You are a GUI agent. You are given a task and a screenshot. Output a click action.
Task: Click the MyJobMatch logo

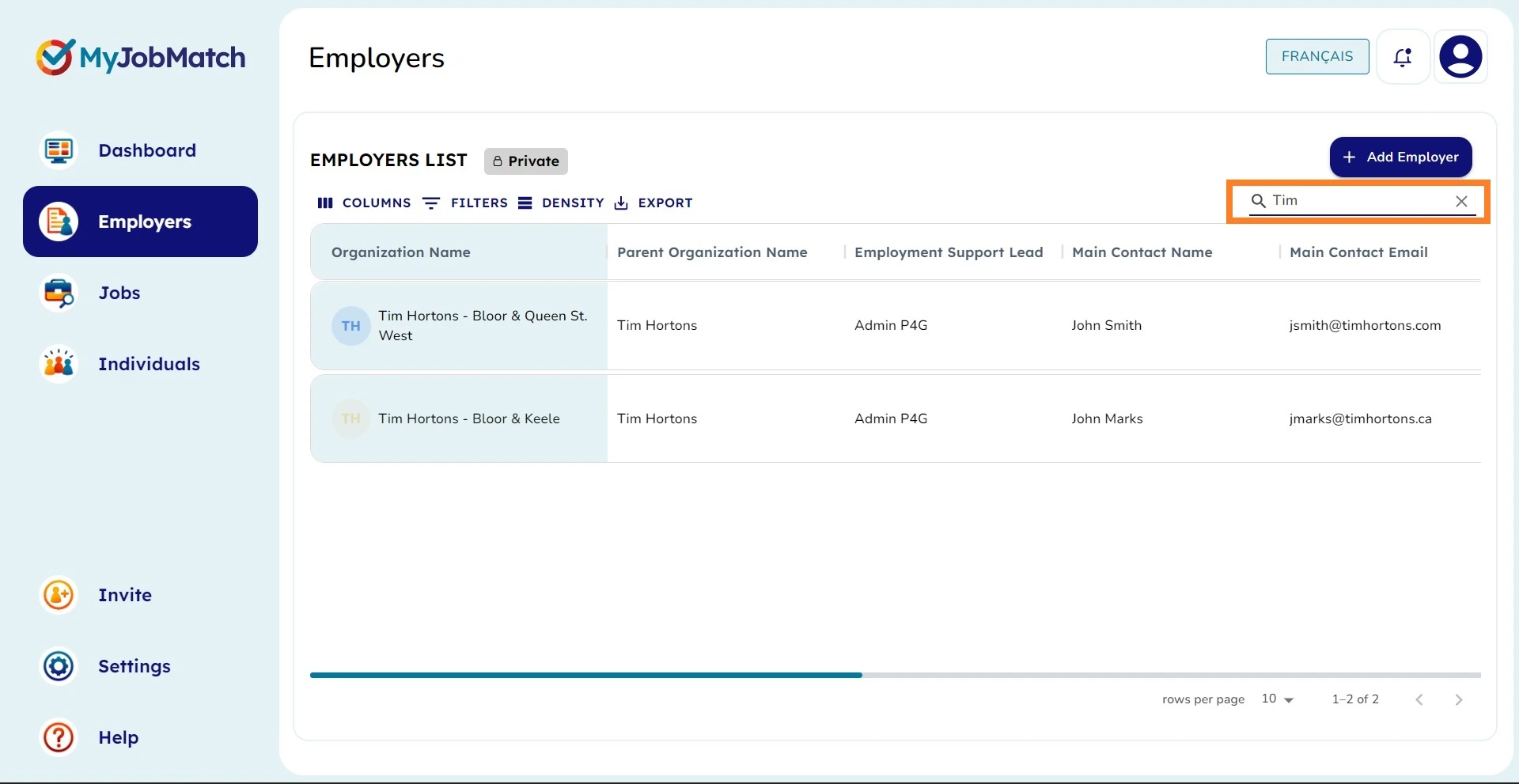141,57
